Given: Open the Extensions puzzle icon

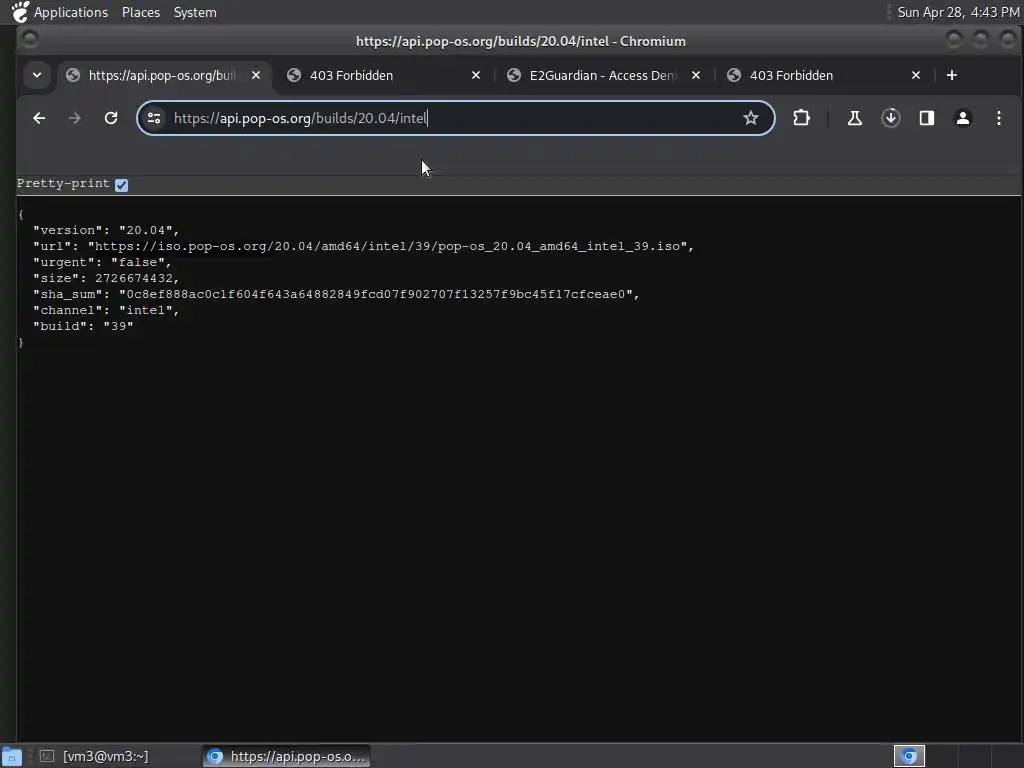Looking at the screenshot, I should (x=801, y=118).
